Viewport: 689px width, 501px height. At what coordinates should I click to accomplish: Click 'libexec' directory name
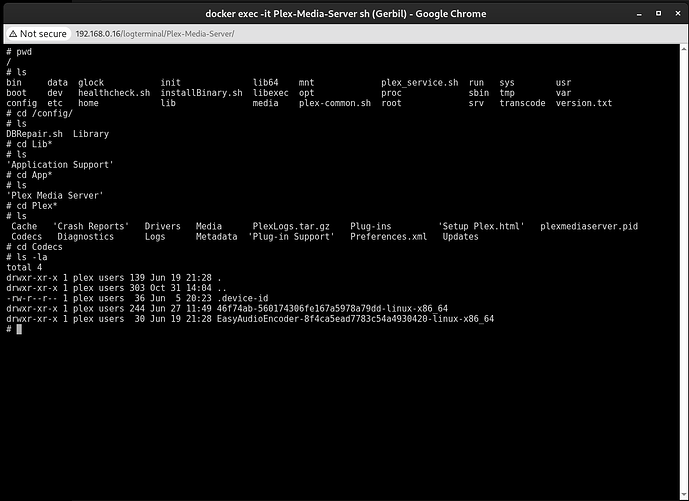point(271,93)
